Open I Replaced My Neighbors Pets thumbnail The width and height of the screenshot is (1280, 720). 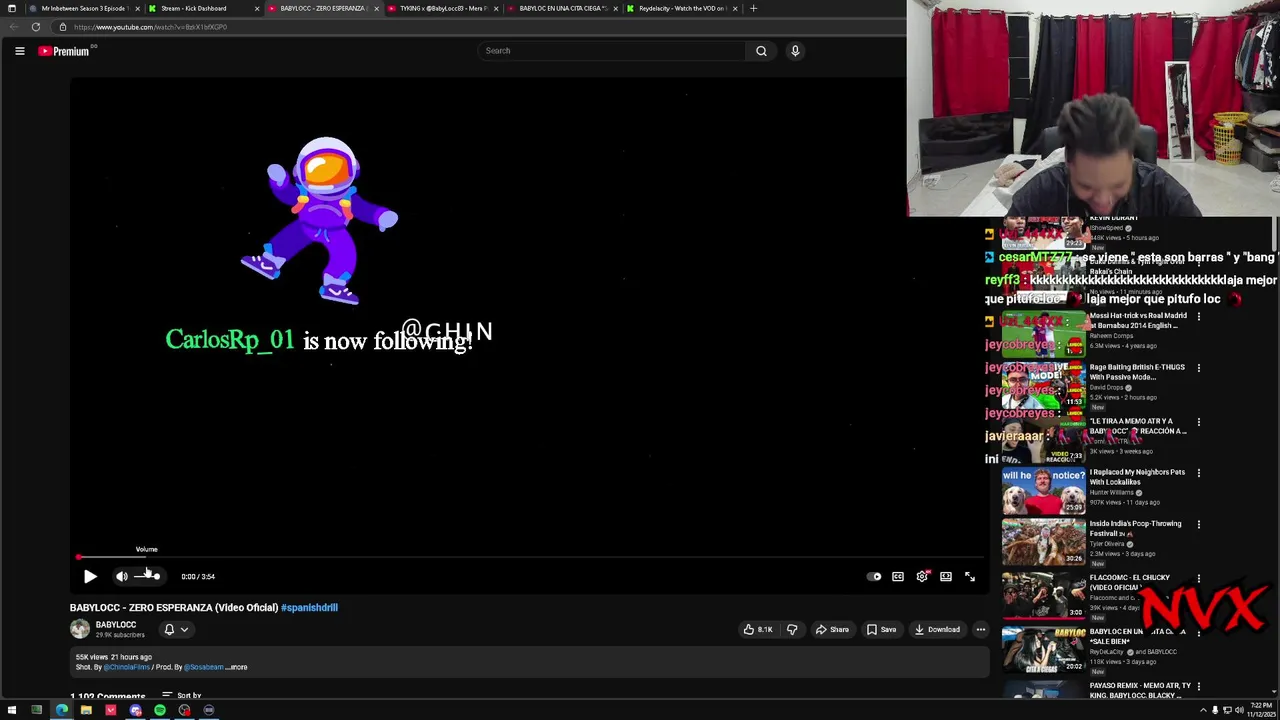1044,489
